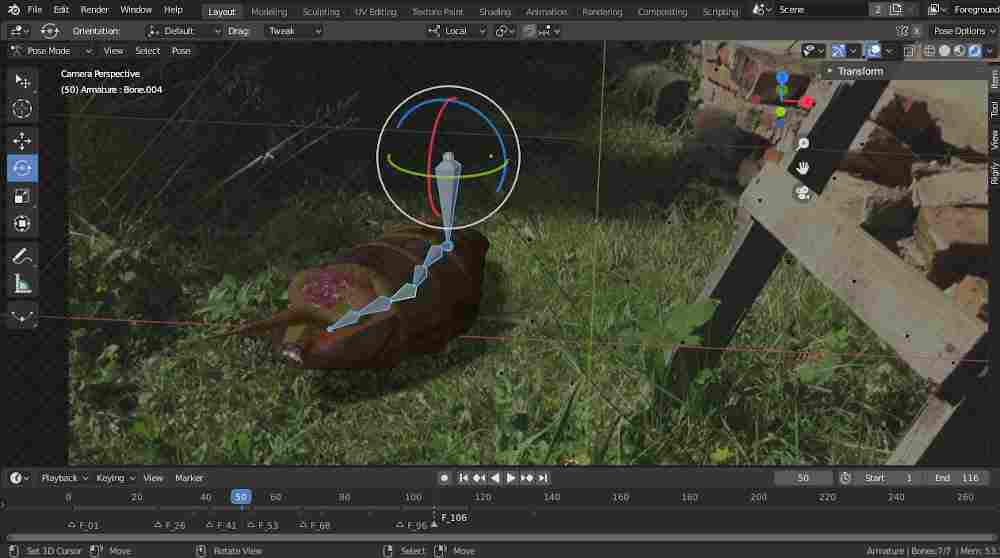Switch to the Sculpting workspace tab
1000x558 pixels.
coord(321,12)
